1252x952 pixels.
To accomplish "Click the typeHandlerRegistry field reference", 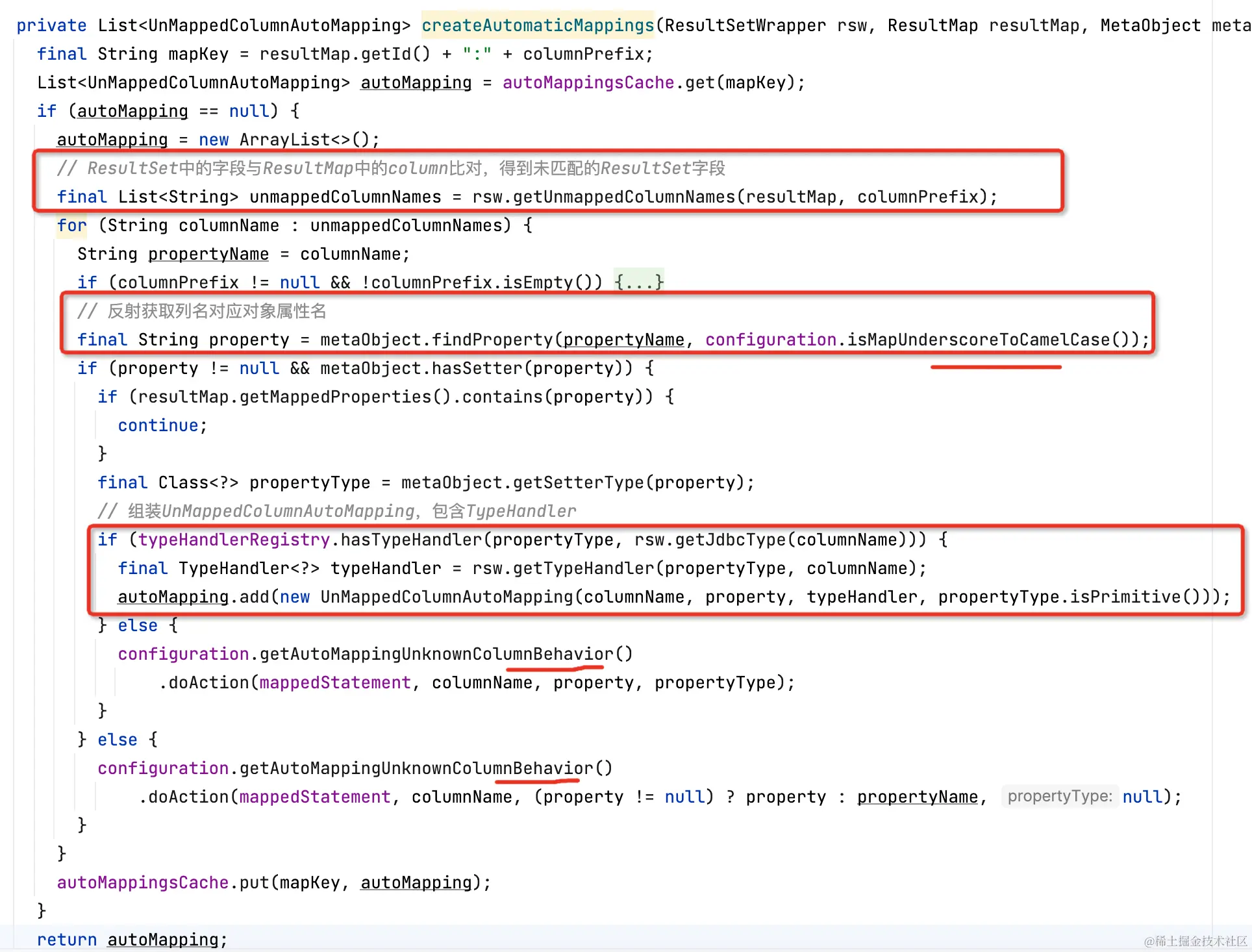I will pos(234,540).
